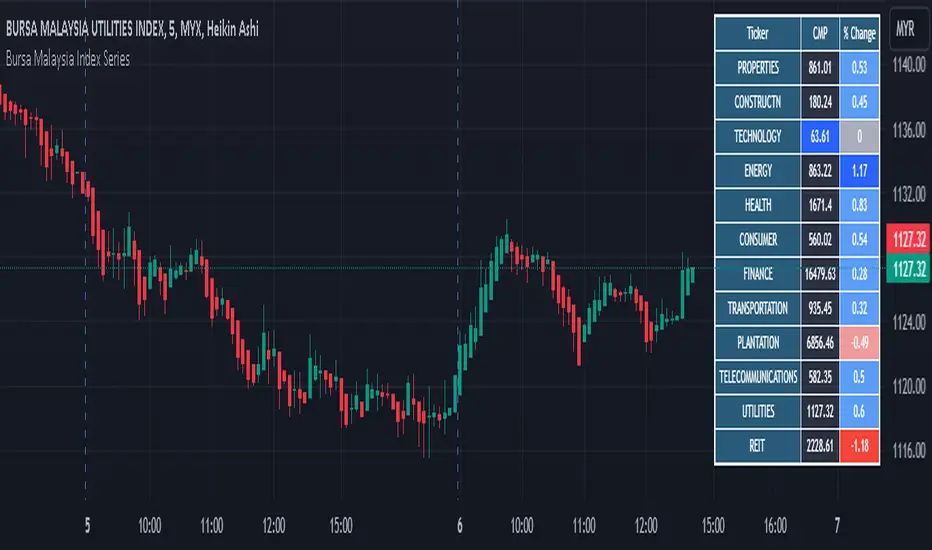Click the 1124.00 price axis label
Screen dimensions: 932x550
click(909, 322)
